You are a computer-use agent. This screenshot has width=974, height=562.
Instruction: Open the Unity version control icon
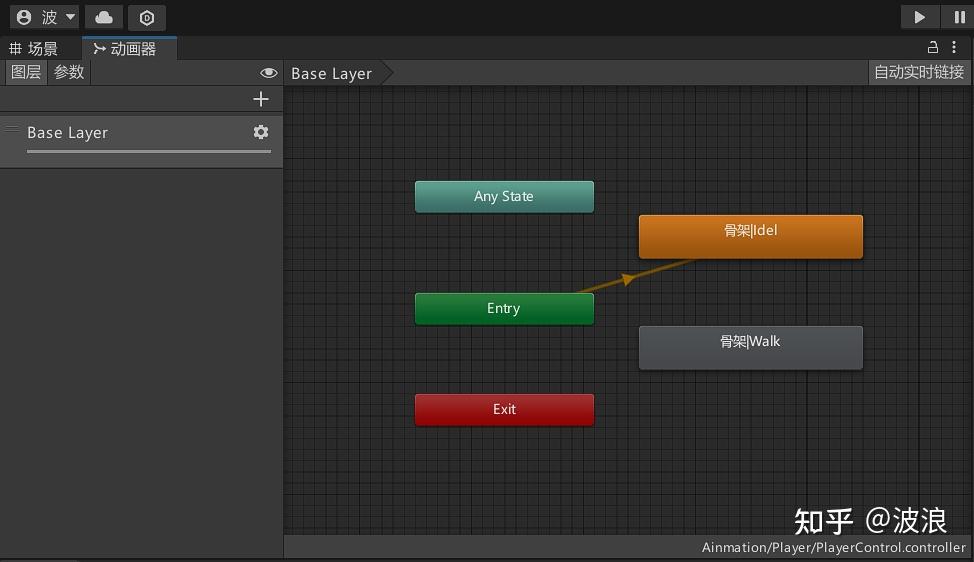(147, 17)
